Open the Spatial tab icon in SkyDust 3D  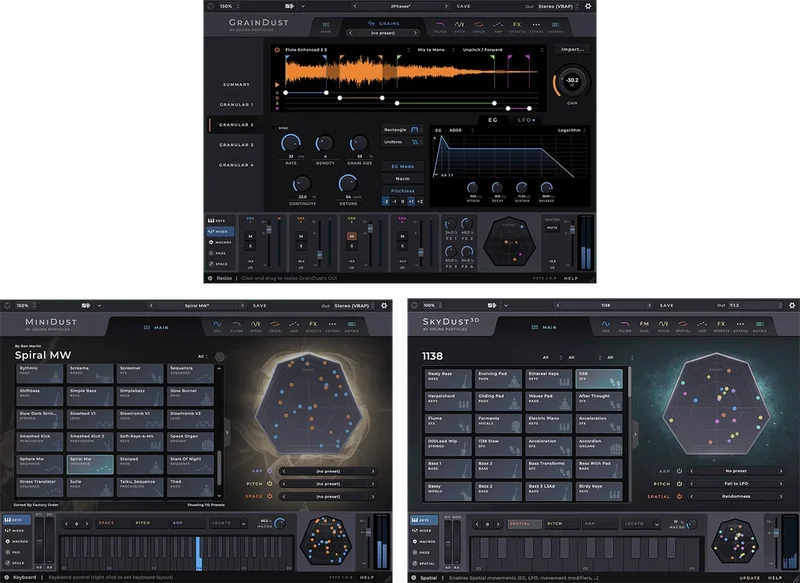pyautogui.click(x=683, y=326)
